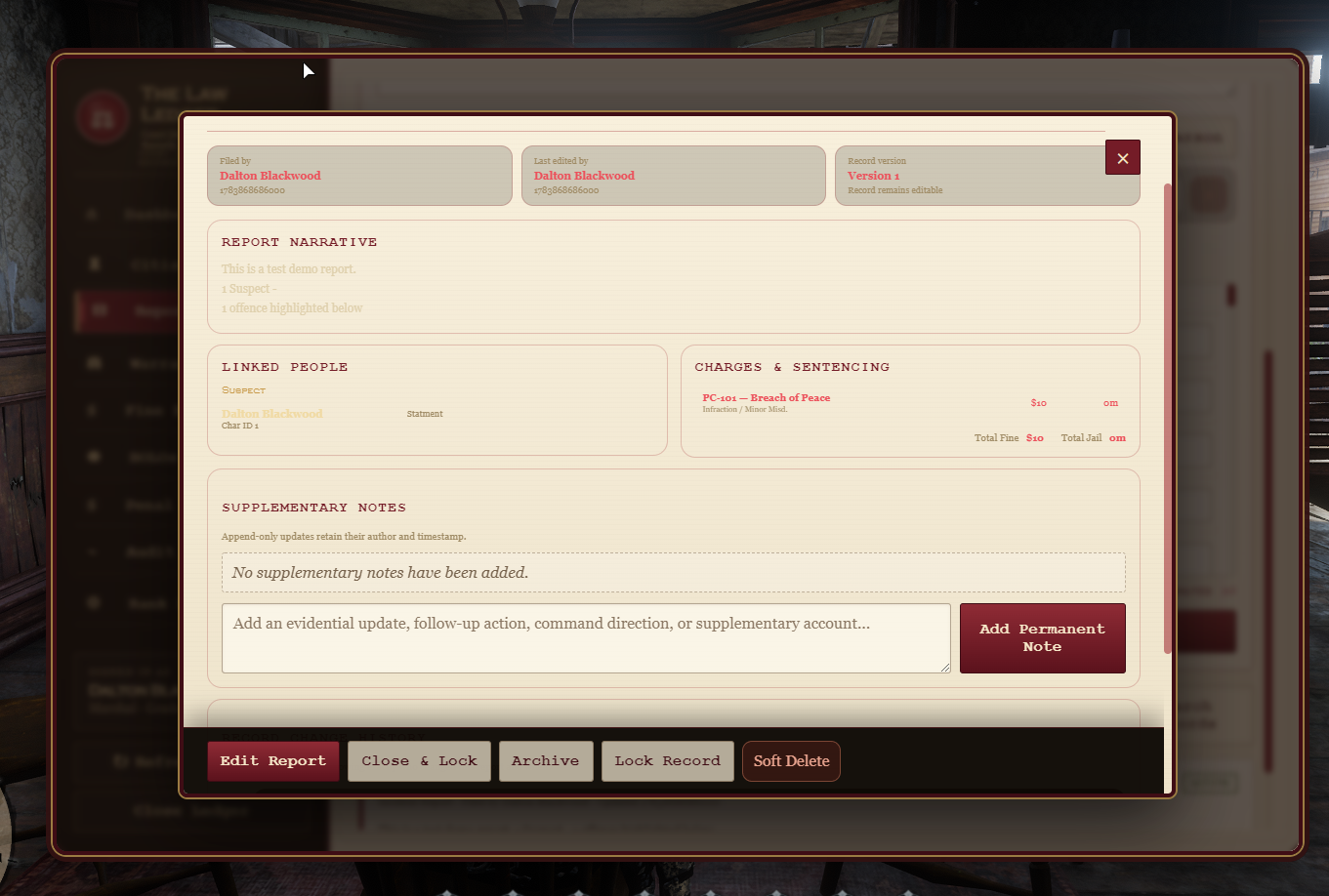This screenshot has height=896, width=1329.
Task: Click the Close & Lock button
Action: point(419,761)
